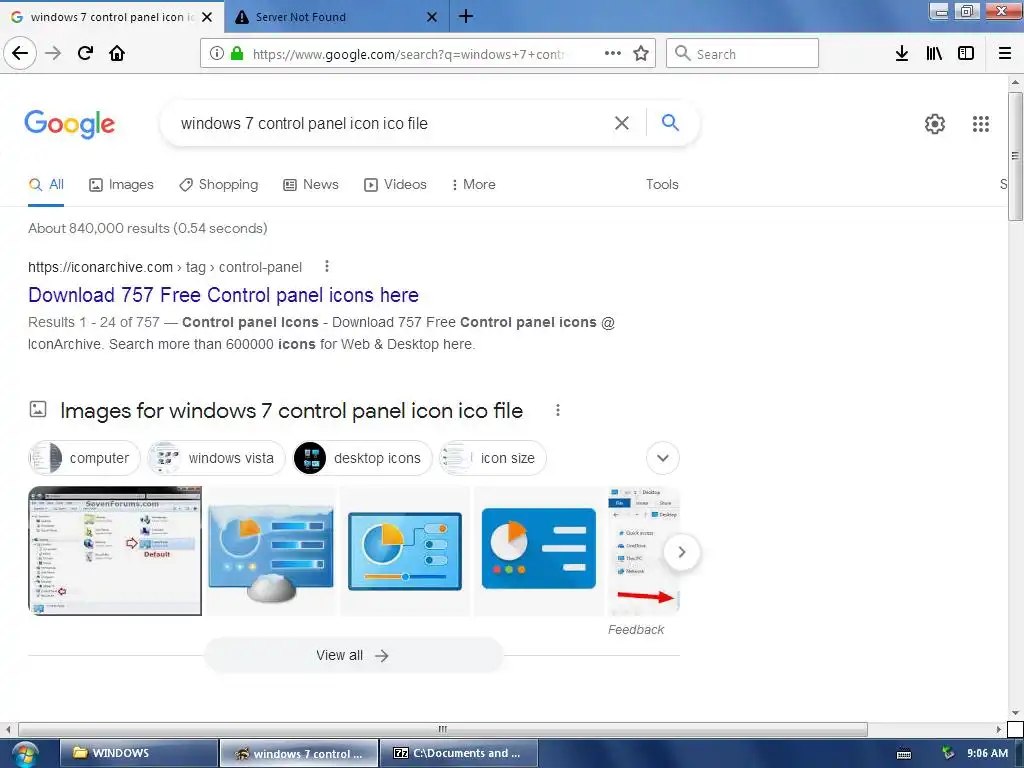This screenshot has height=768, width=1024.
Task: Click the horizontal scrollbar right arrow
Action: click(999, 729)
